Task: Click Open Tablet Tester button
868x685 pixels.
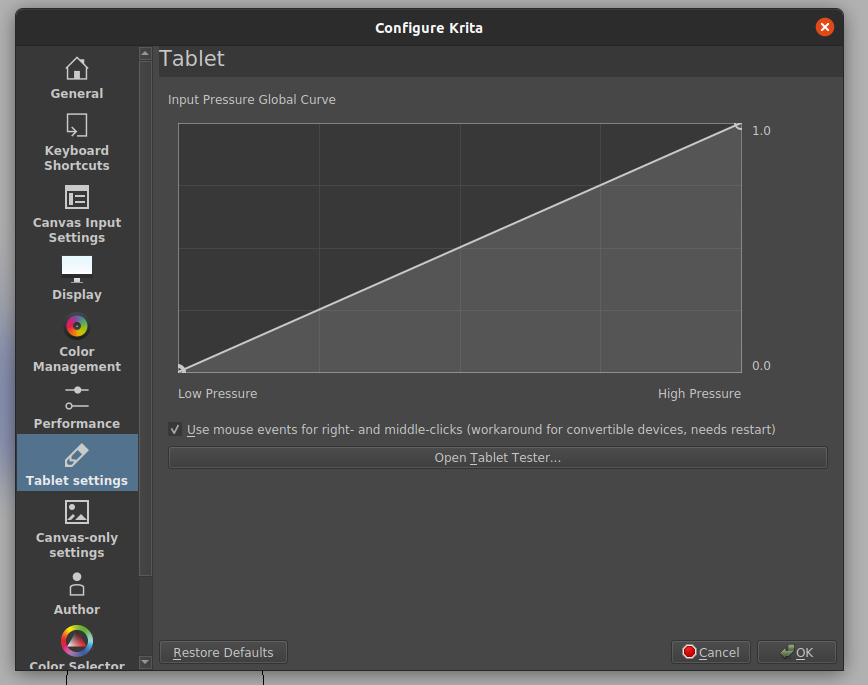Action: coord(498,457)
